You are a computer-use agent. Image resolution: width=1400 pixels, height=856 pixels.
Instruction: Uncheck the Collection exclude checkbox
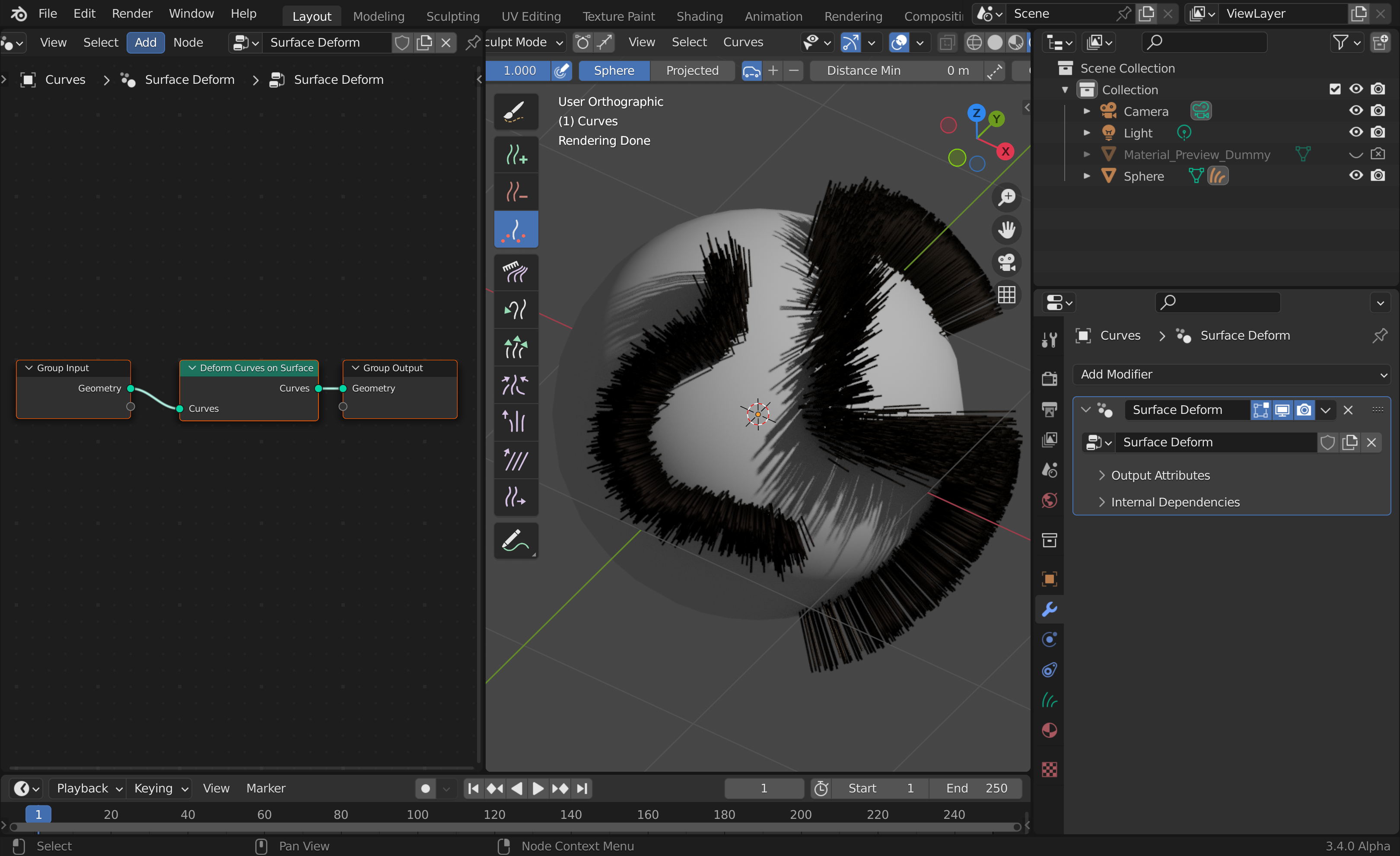1335,89
